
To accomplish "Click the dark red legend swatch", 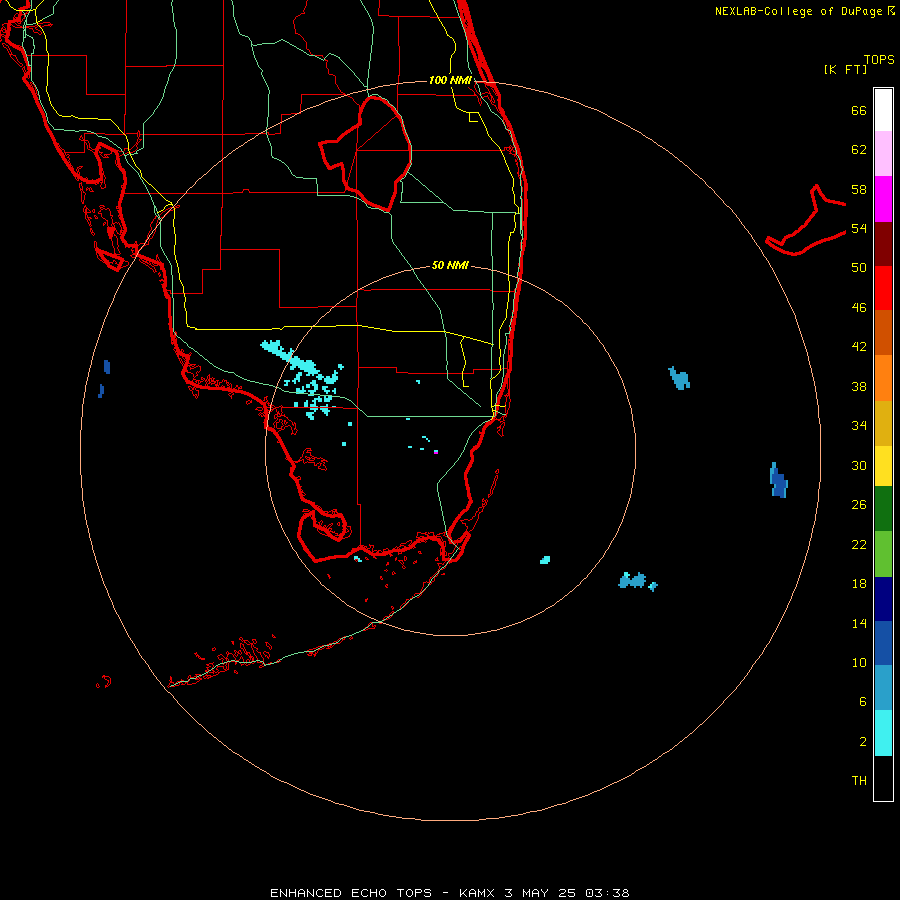I will coord(883,244).
